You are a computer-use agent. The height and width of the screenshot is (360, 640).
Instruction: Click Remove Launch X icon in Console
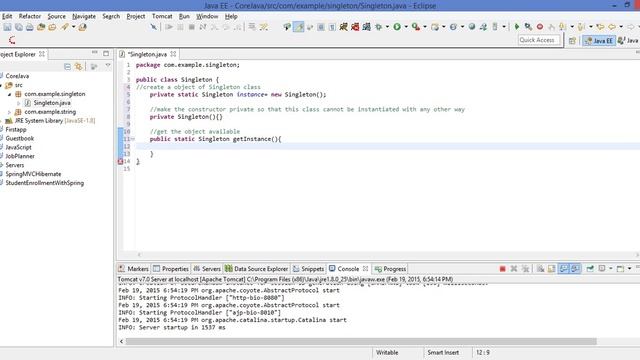[x=514, y=269]
